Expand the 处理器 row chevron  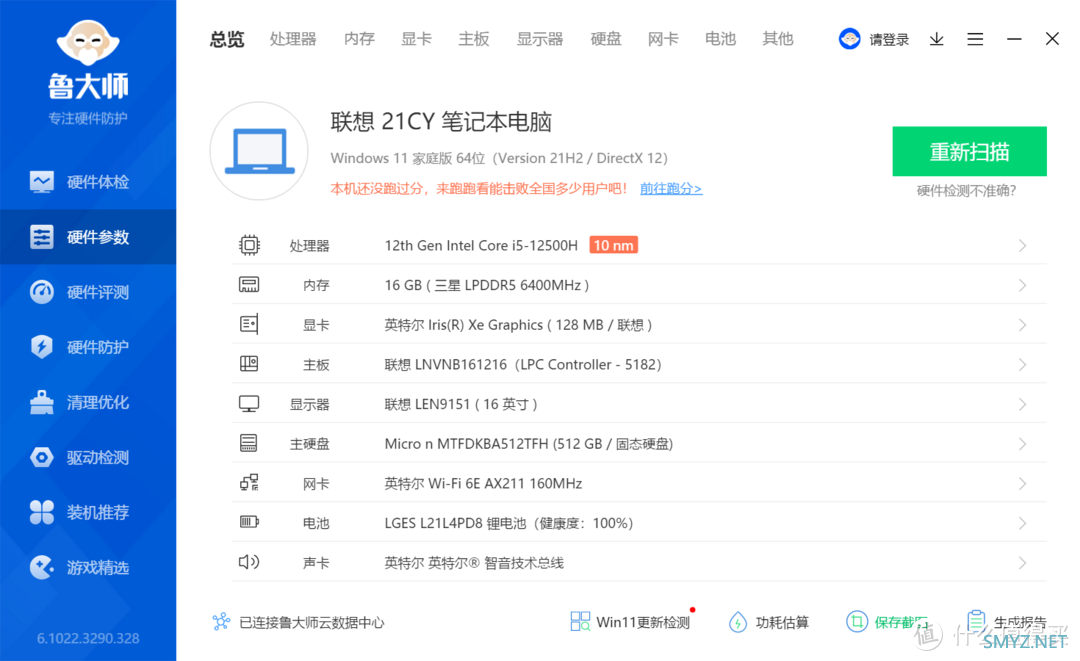1022,246
